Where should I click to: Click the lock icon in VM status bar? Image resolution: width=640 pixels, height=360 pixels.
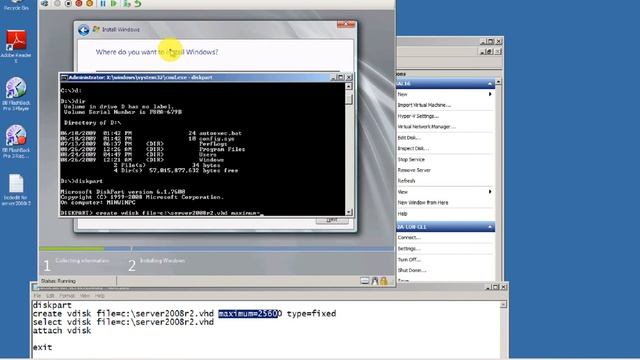(x=384, y=281)
